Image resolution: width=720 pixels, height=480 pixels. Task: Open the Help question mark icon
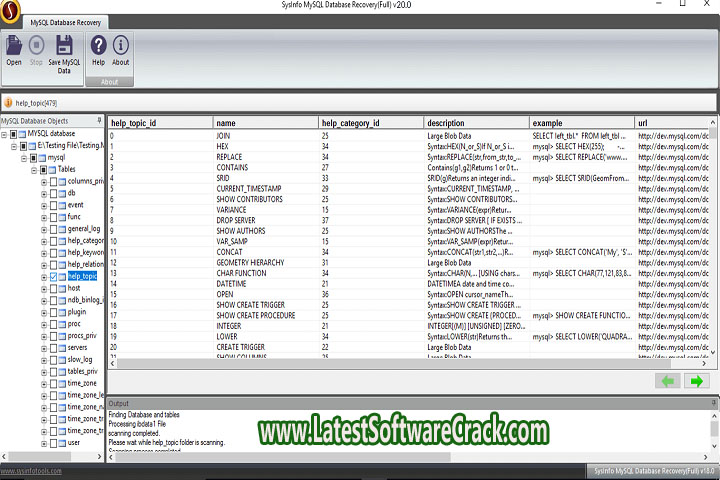(98, 45)
